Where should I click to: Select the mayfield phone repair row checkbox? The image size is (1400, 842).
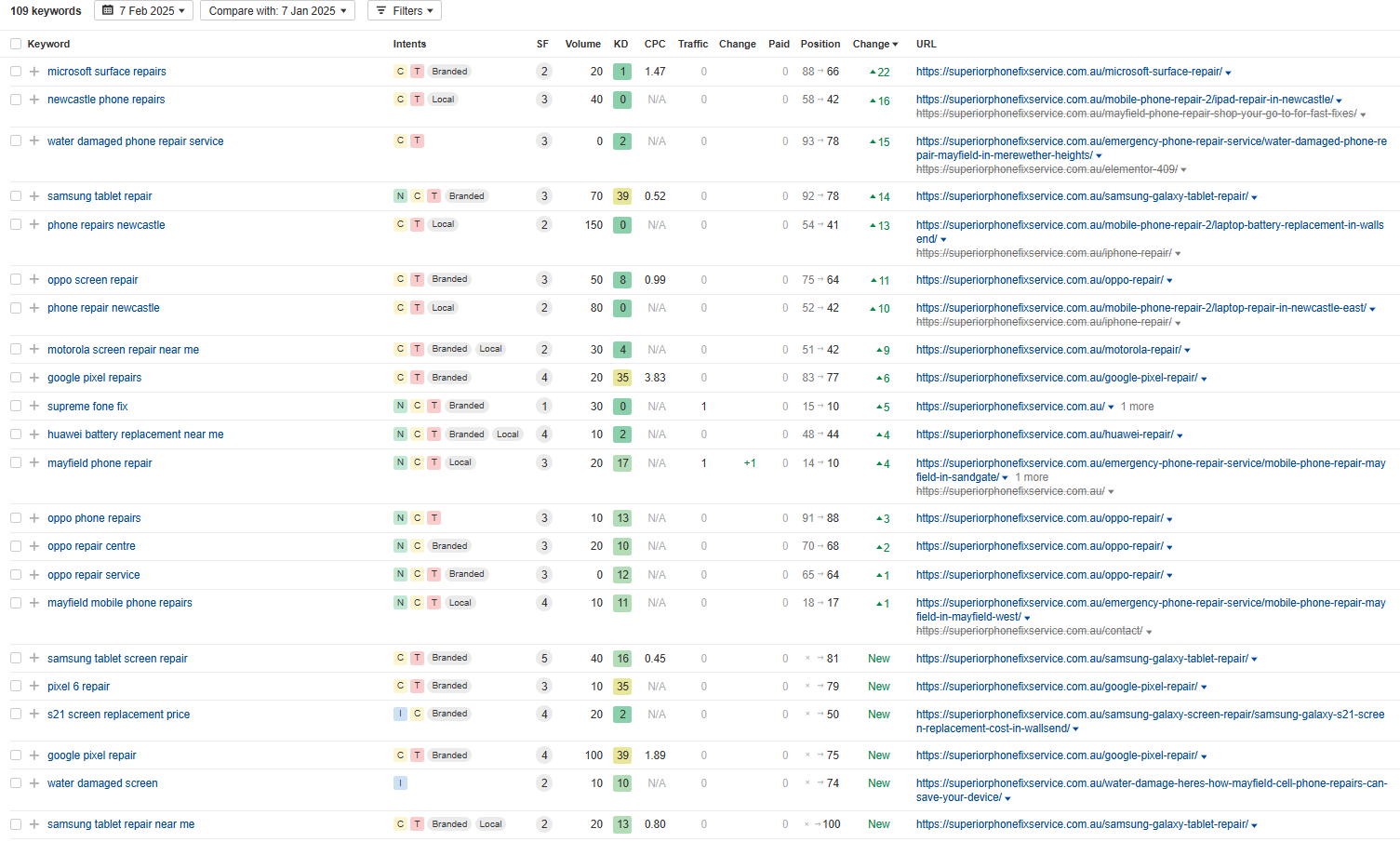16,463
